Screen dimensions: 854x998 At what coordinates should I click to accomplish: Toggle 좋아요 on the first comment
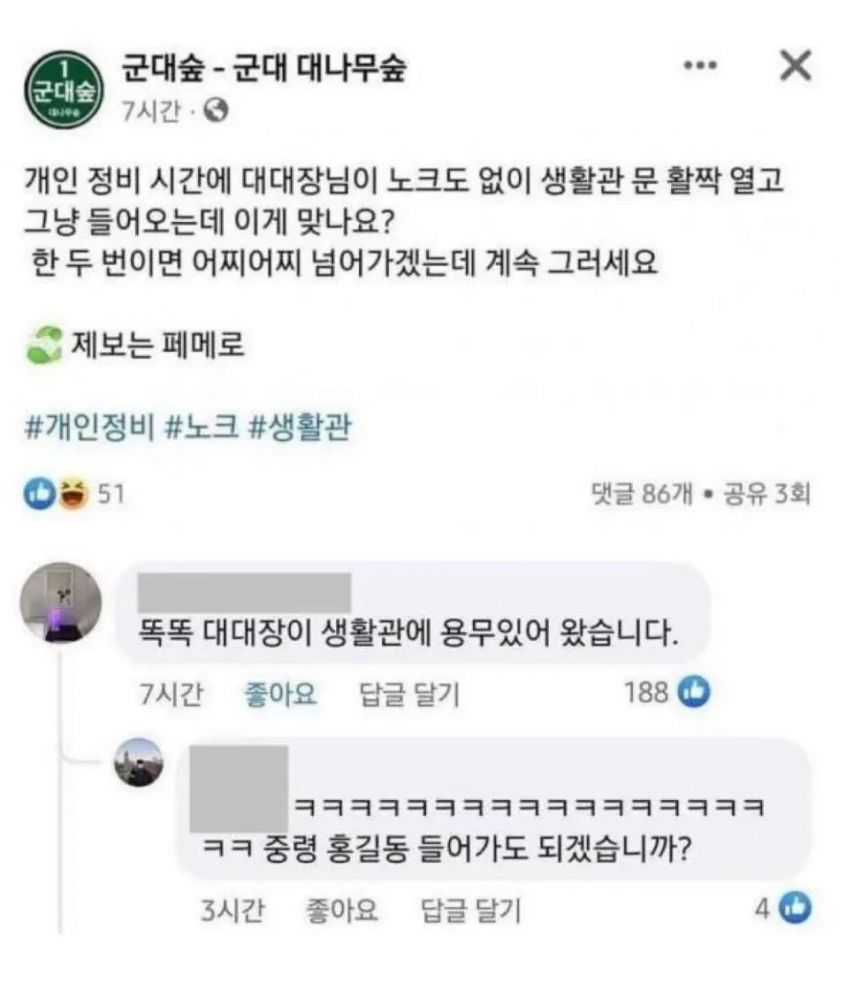pos(280,694)
